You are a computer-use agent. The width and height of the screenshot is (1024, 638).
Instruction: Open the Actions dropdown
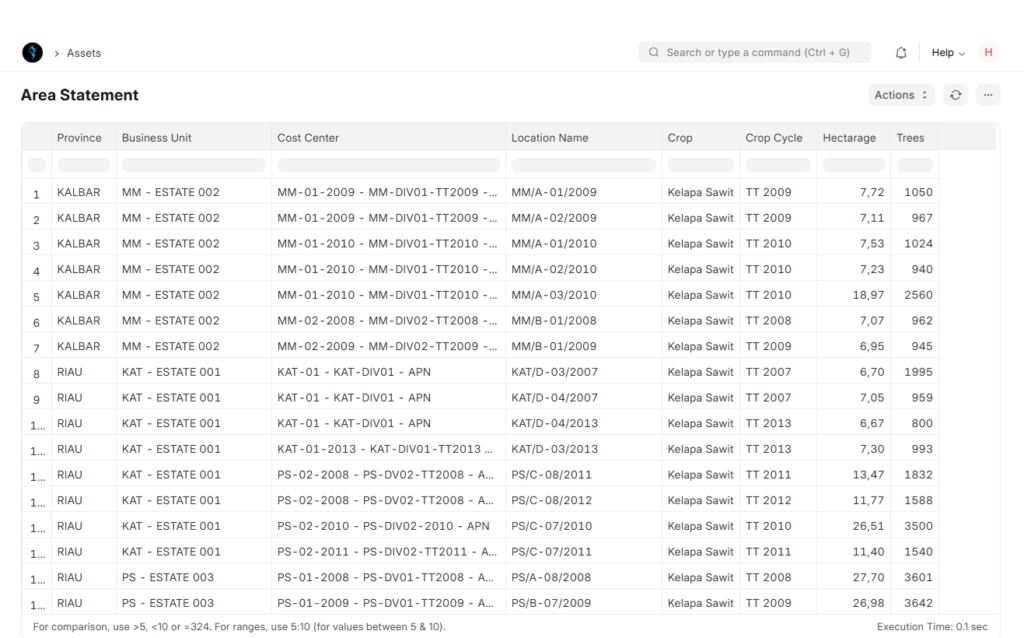[901, 95]
